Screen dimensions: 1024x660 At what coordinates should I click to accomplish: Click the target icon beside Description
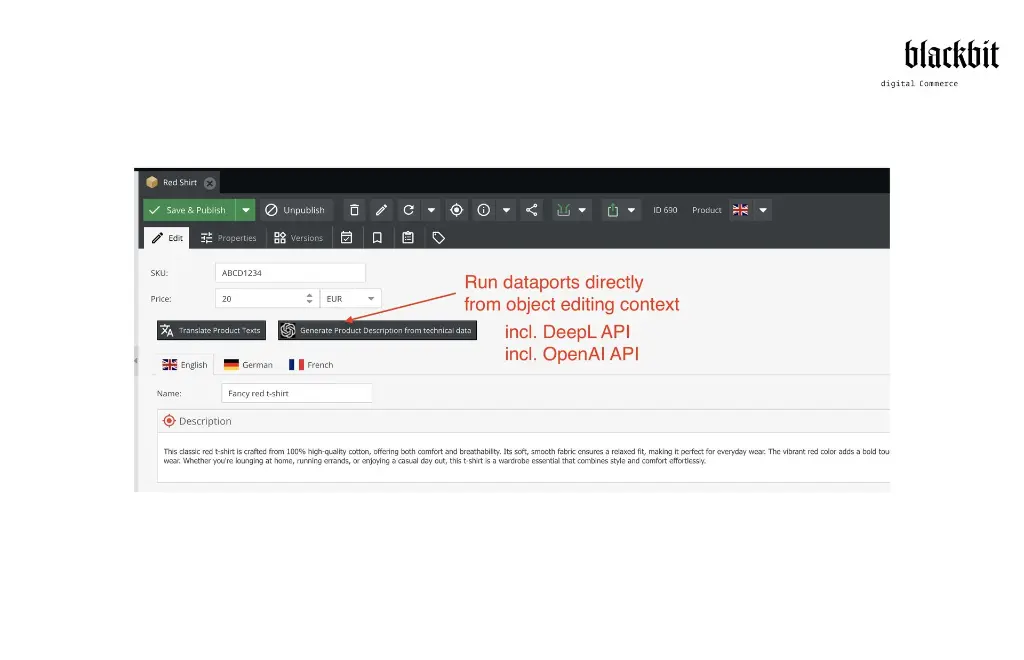coord(169,421)
